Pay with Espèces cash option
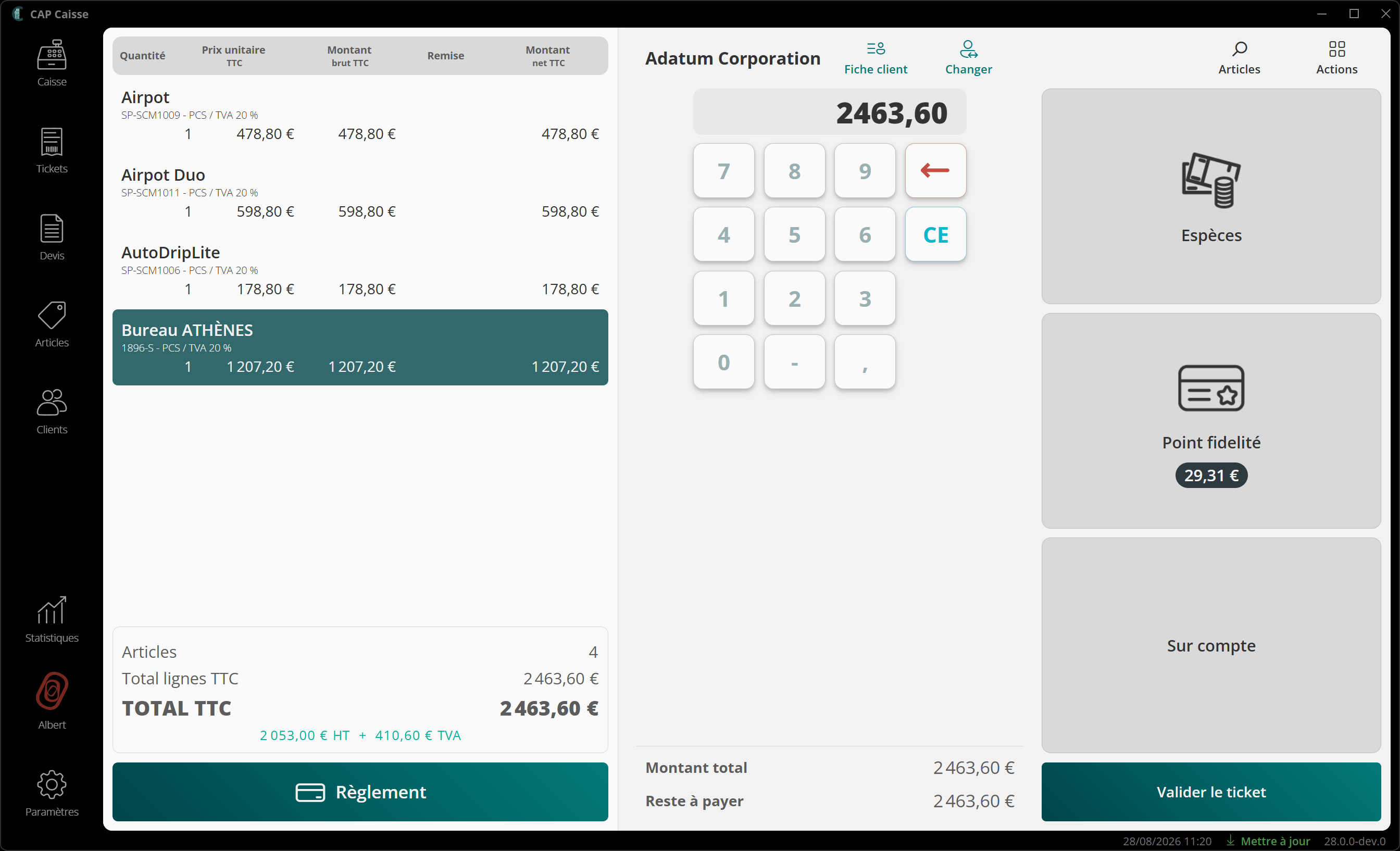 click(x=1211, y=196)
